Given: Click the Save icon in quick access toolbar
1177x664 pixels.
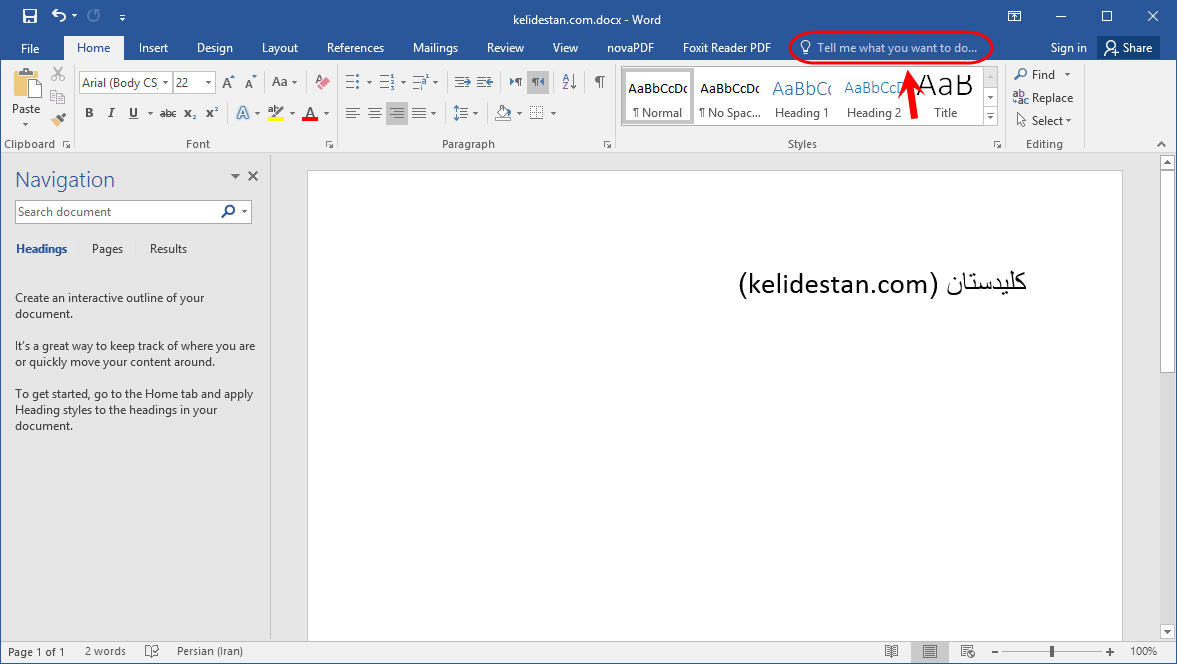Looking at the screenshot, I should pyautogui.click(x=29, y=16).
